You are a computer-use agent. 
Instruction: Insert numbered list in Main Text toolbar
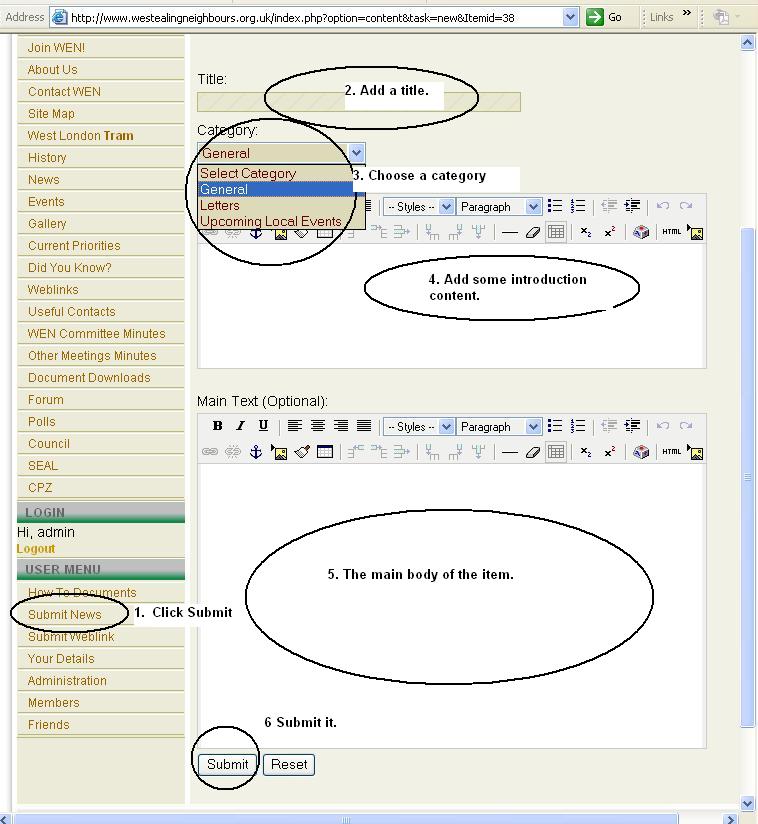tap(578, 426)
